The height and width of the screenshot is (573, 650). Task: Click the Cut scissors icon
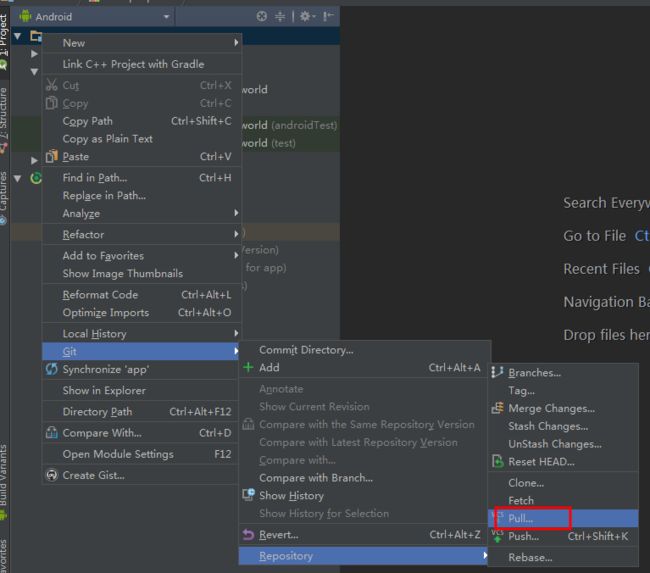pos(51,85)
